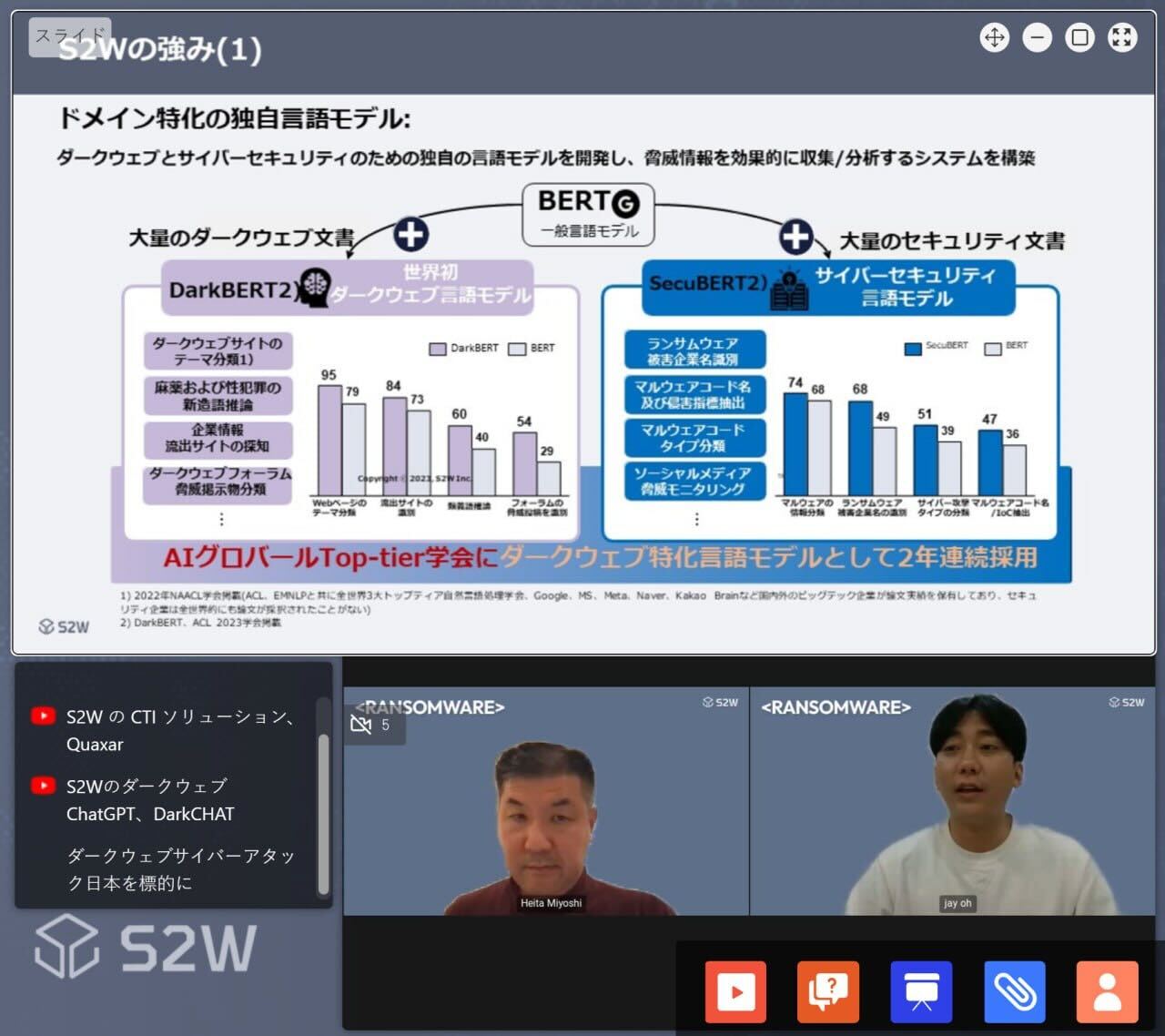Image resolution: width=1165 pixels, height=1036 pixels.
Task: Click the YouTube icon beside Quaxar
Action: click(x=43, y=716)
